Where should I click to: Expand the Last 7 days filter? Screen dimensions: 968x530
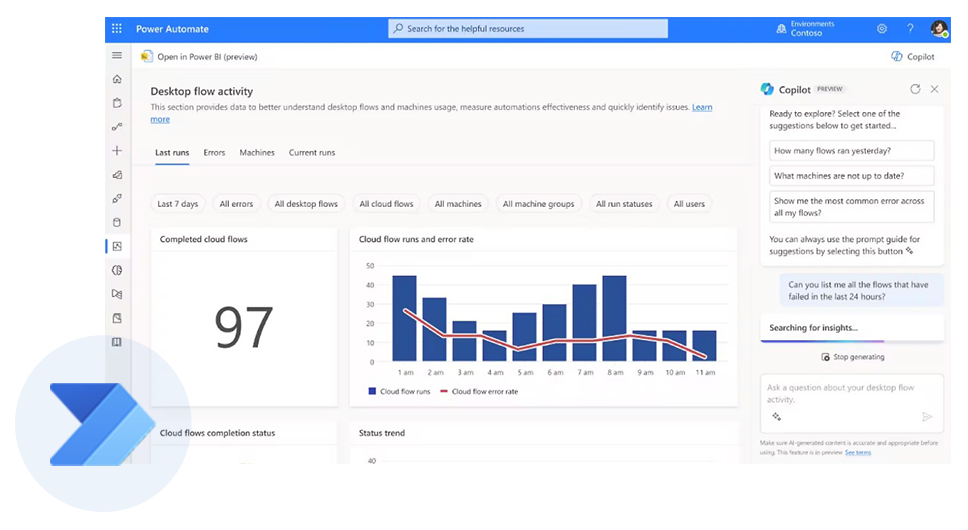pyautogui.click(x=178, y=204)
